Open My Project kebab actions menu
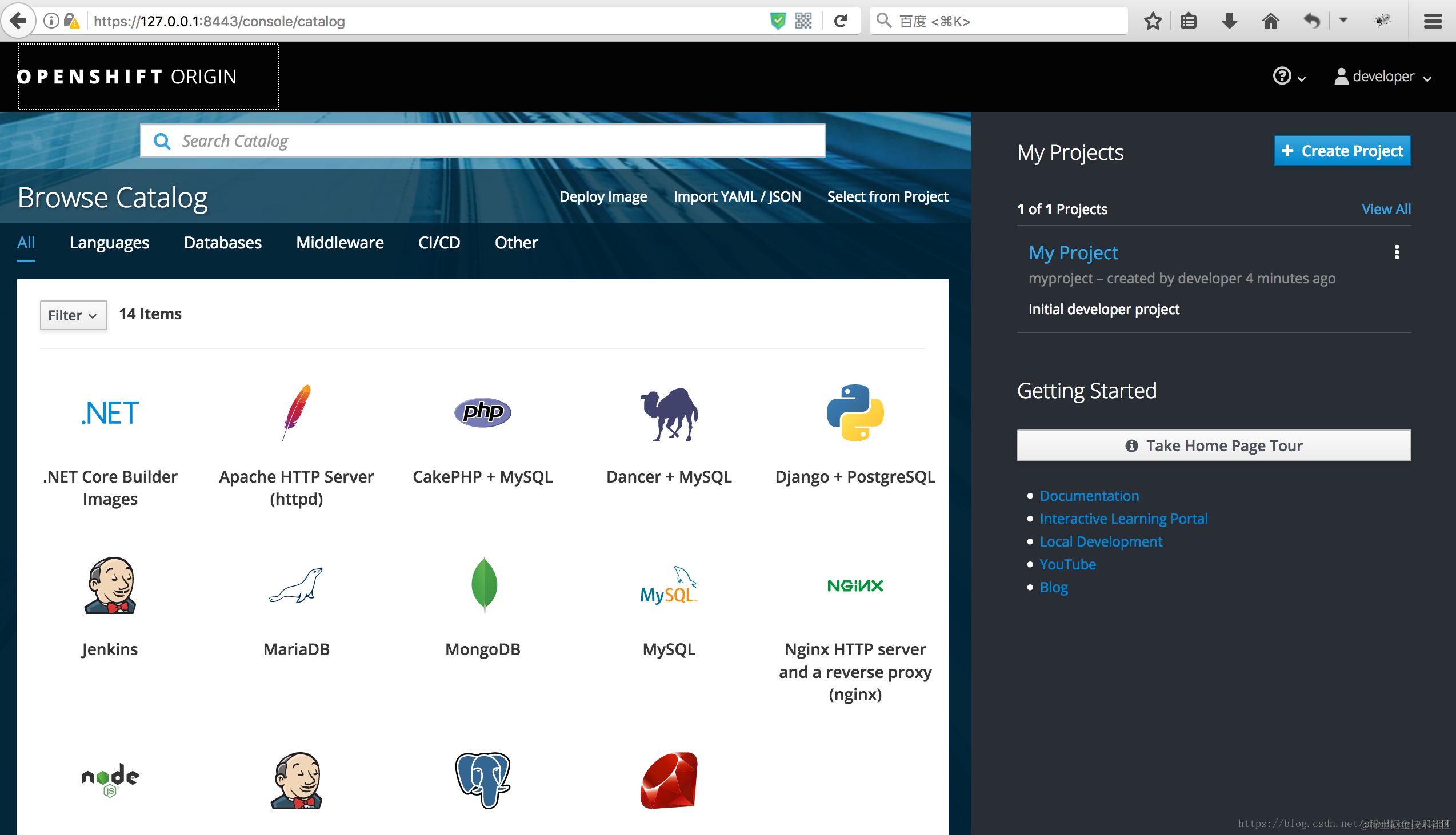Image resolution: width=1456 pixels, height=835 pixels. point(1397,252)
